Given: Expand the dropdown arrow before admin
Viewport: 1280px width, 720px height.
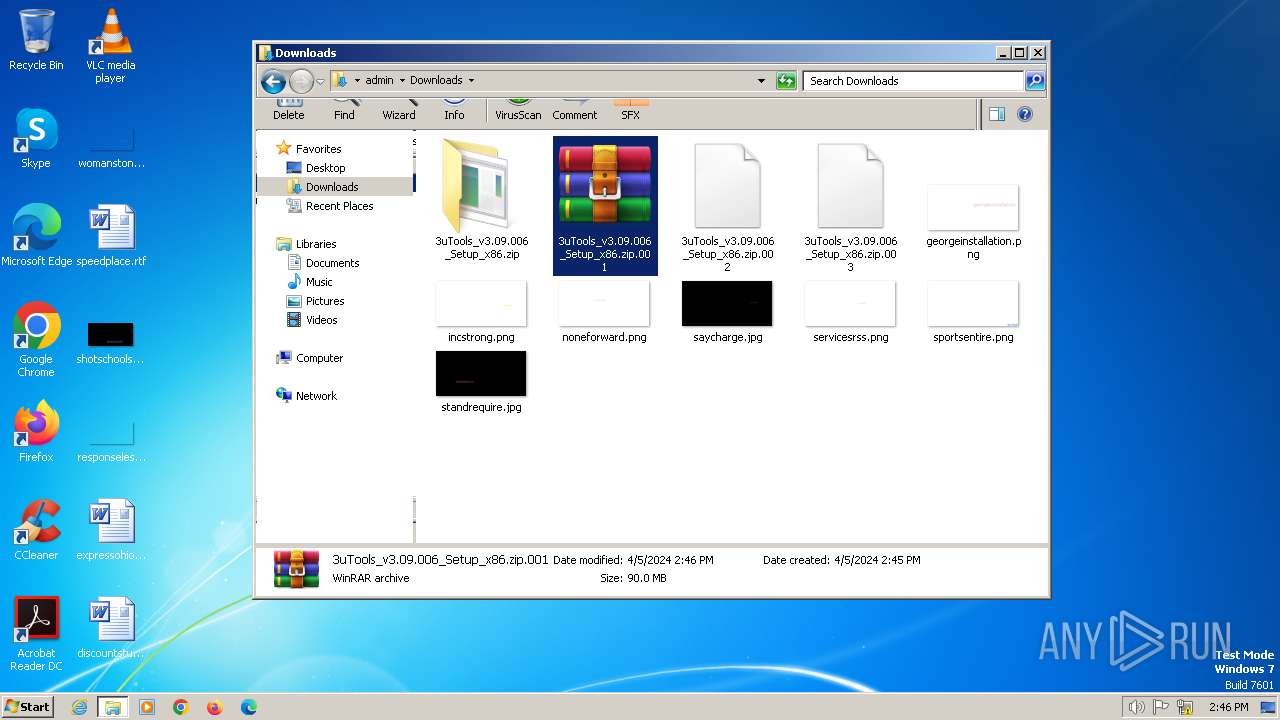Looking at the screenshot, I should (x=357, y=80).
